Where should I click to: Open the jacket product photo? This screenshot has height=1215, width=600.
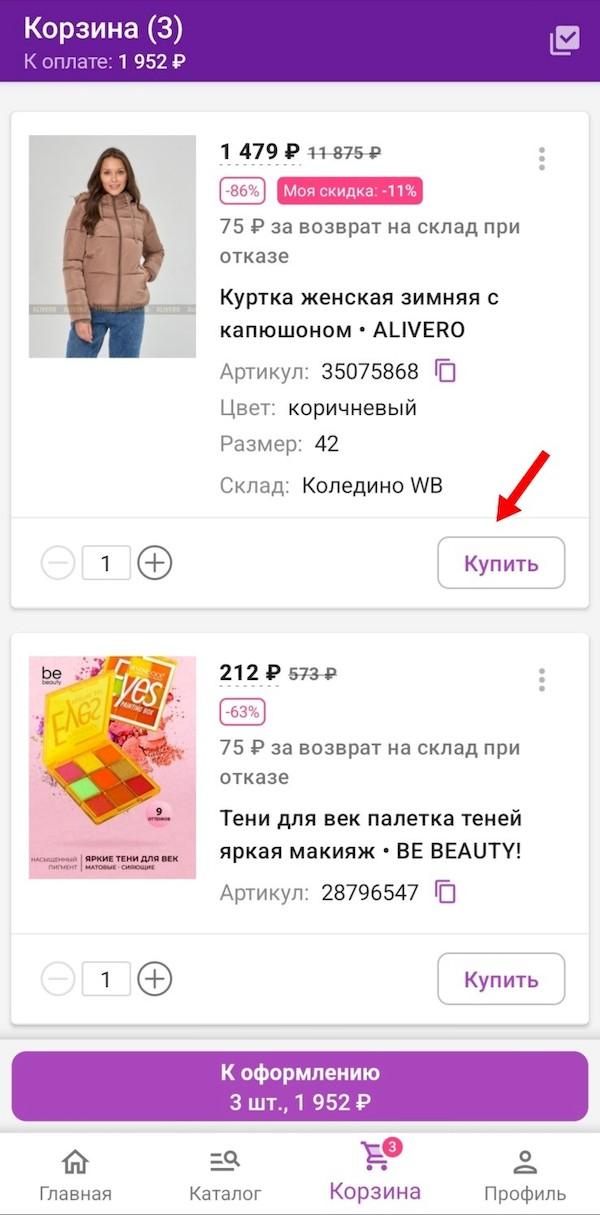pyautogui.click(x=112, y=246)
